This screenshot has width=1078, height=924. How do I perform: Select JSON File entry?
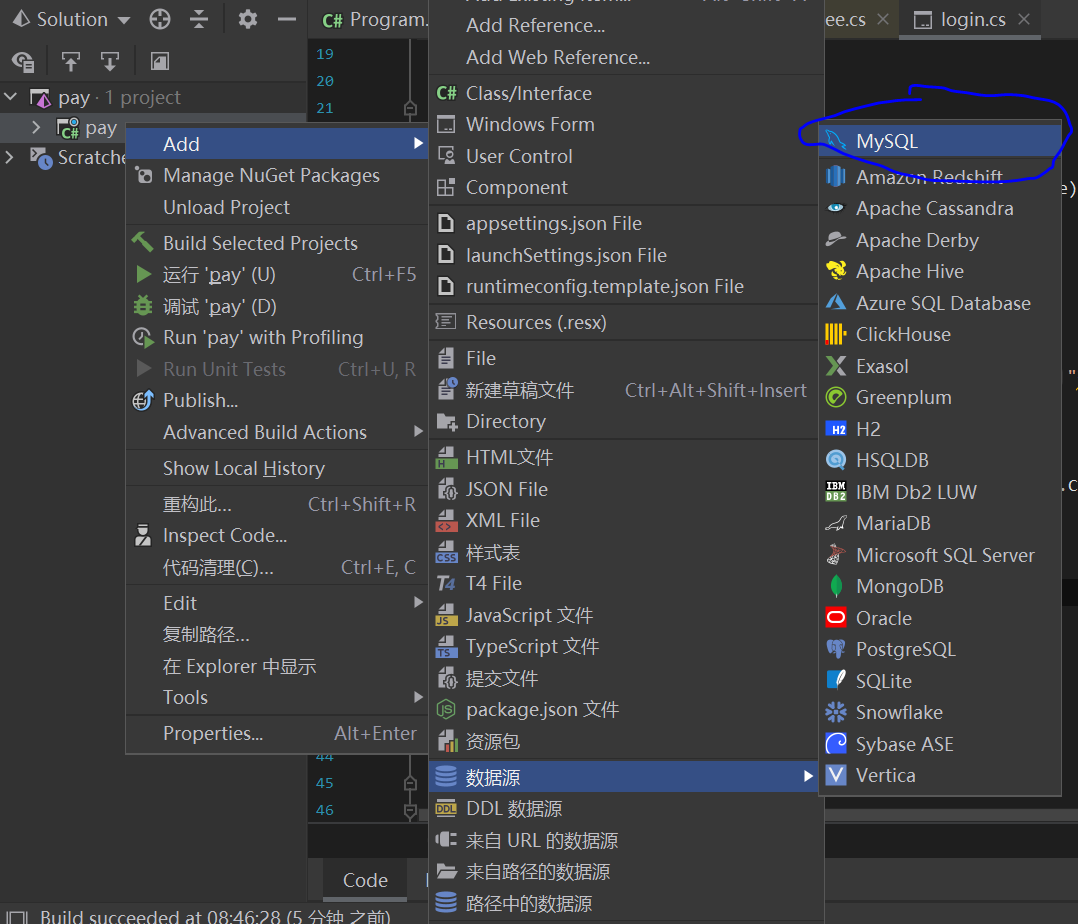[626, 489]
